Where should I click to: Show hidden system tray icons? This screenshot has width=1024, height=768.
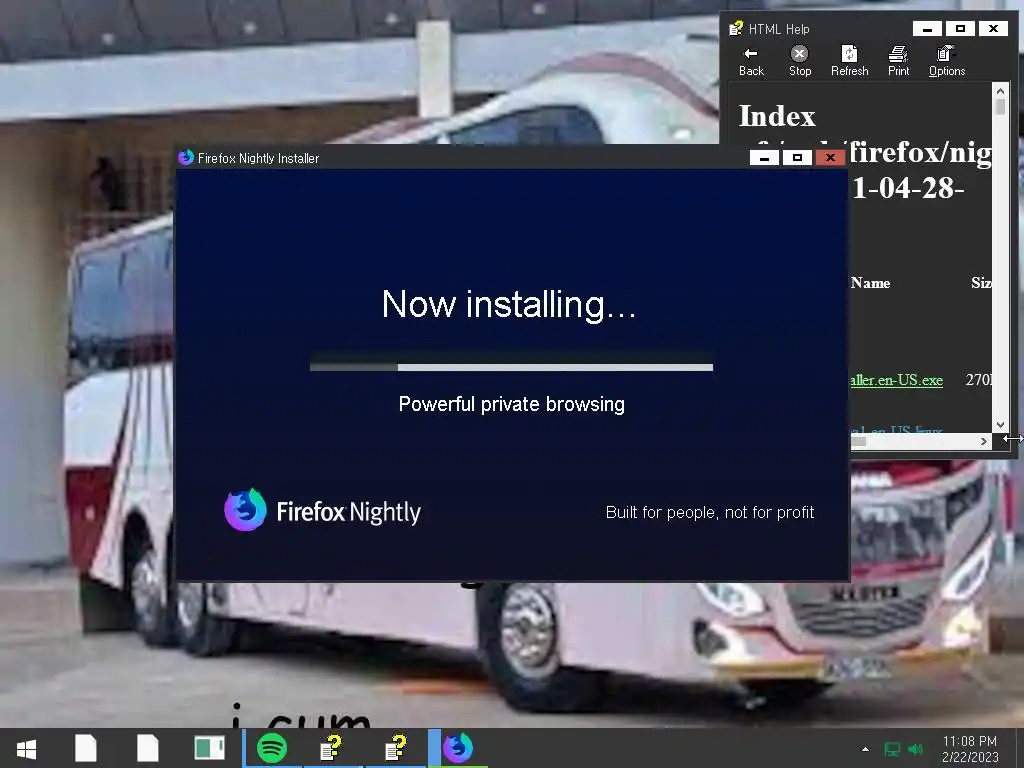click(865, 749)
